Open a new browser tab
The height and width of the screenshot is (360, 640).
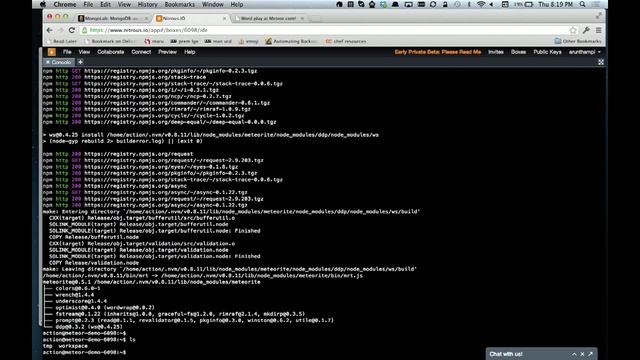[x=315, y=19]
